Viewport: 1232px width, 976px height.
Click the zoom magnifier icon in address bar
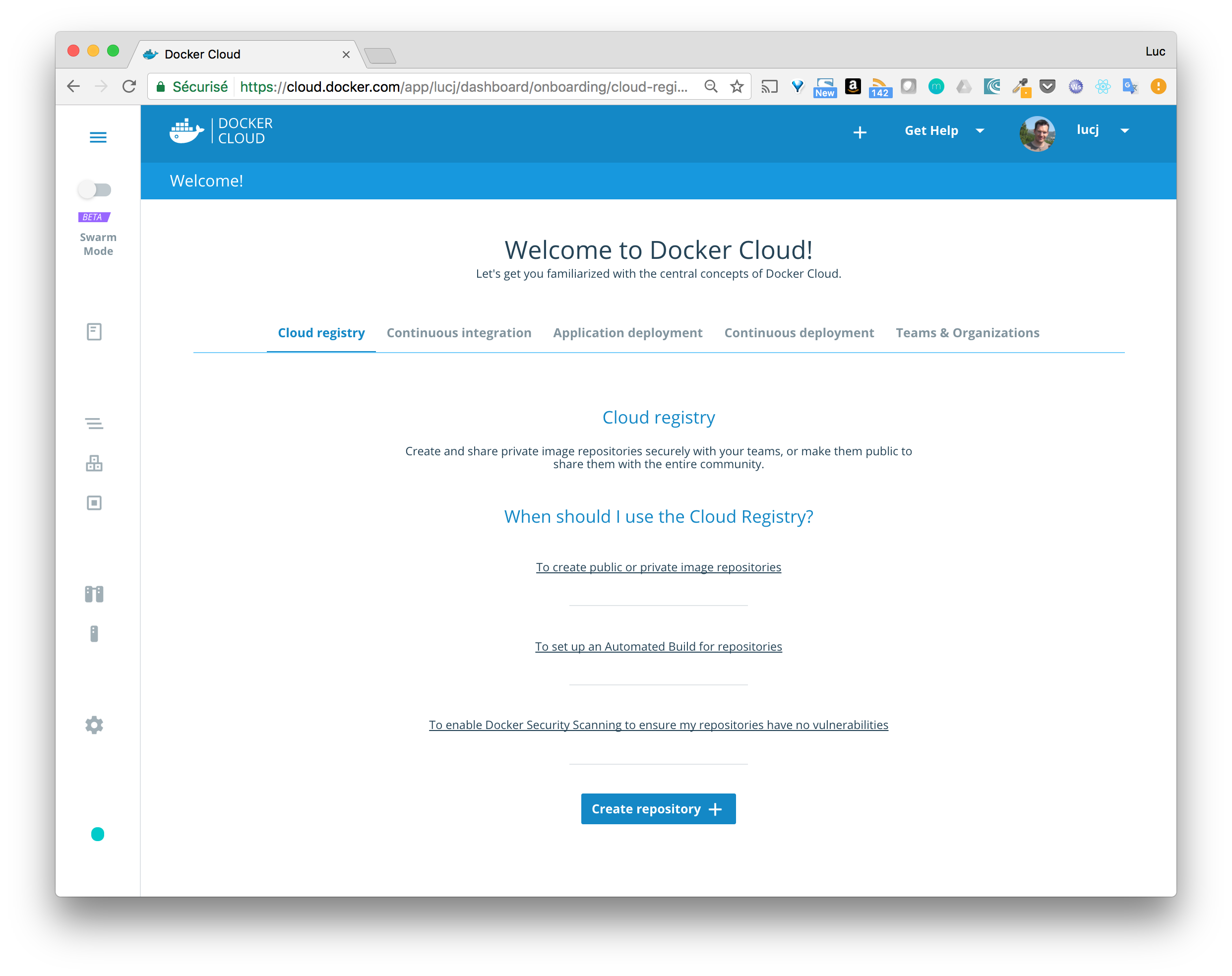point(711,87)
